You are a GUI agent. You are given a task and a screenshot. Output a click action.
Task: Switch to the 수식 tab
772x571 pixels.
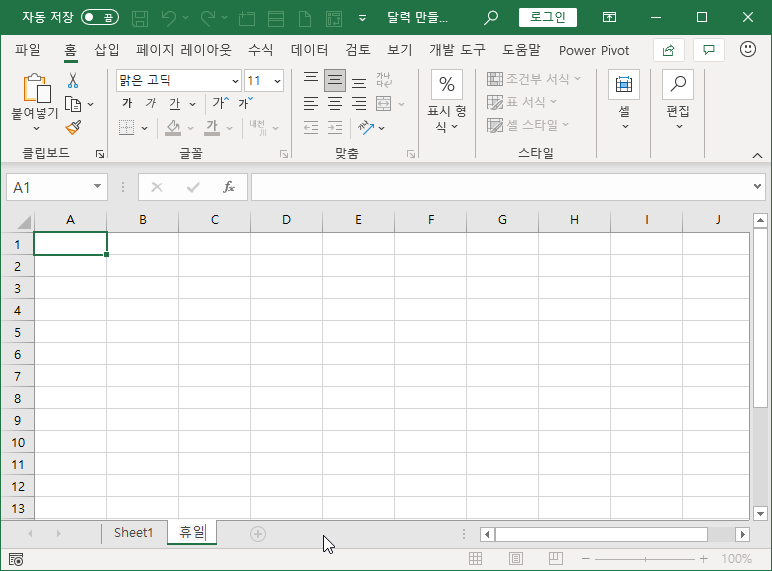(x=260, y=50)
